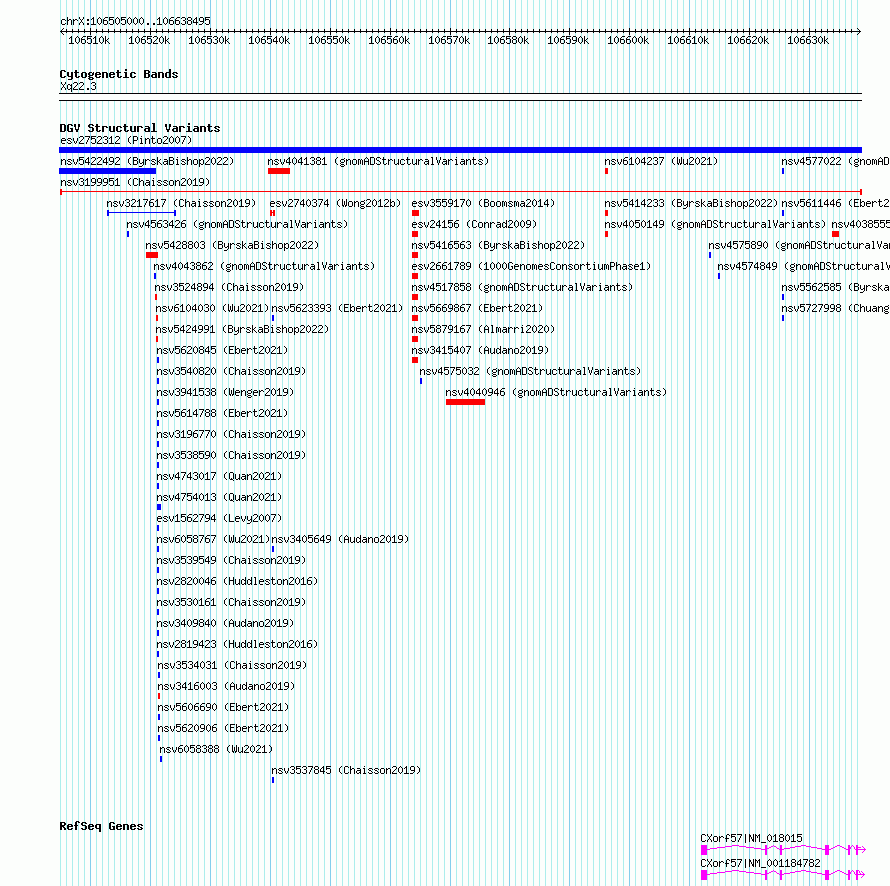890x886 pixels.
Task: Open nsv5614788 (Ebert2021) variant
Action: pyautogui.click(x=222, y=413)
